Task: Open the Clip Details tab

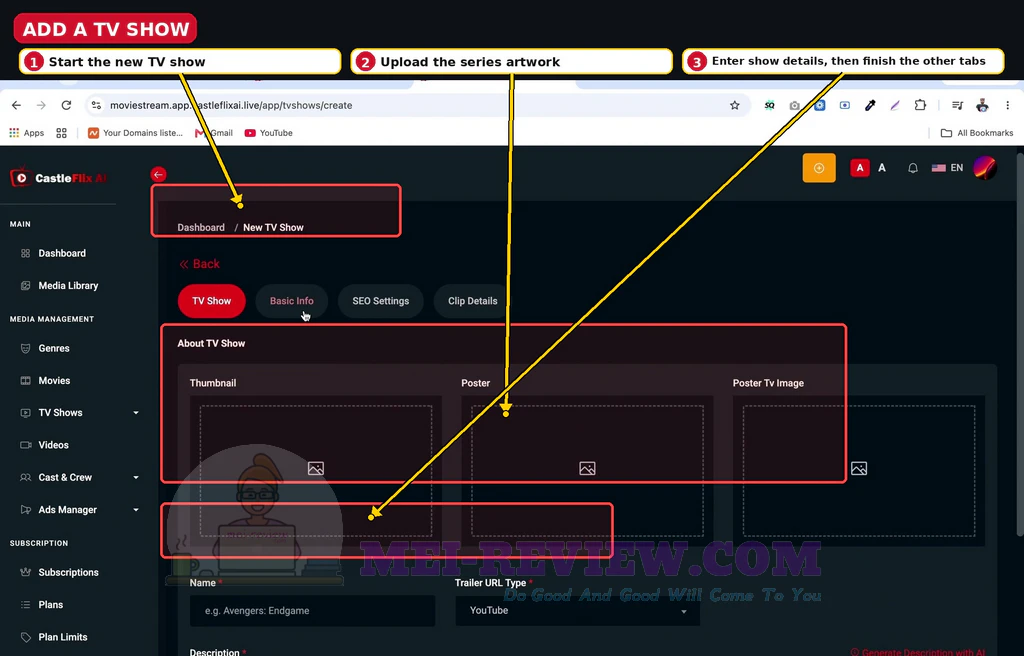Action: (x=472, y=301)
